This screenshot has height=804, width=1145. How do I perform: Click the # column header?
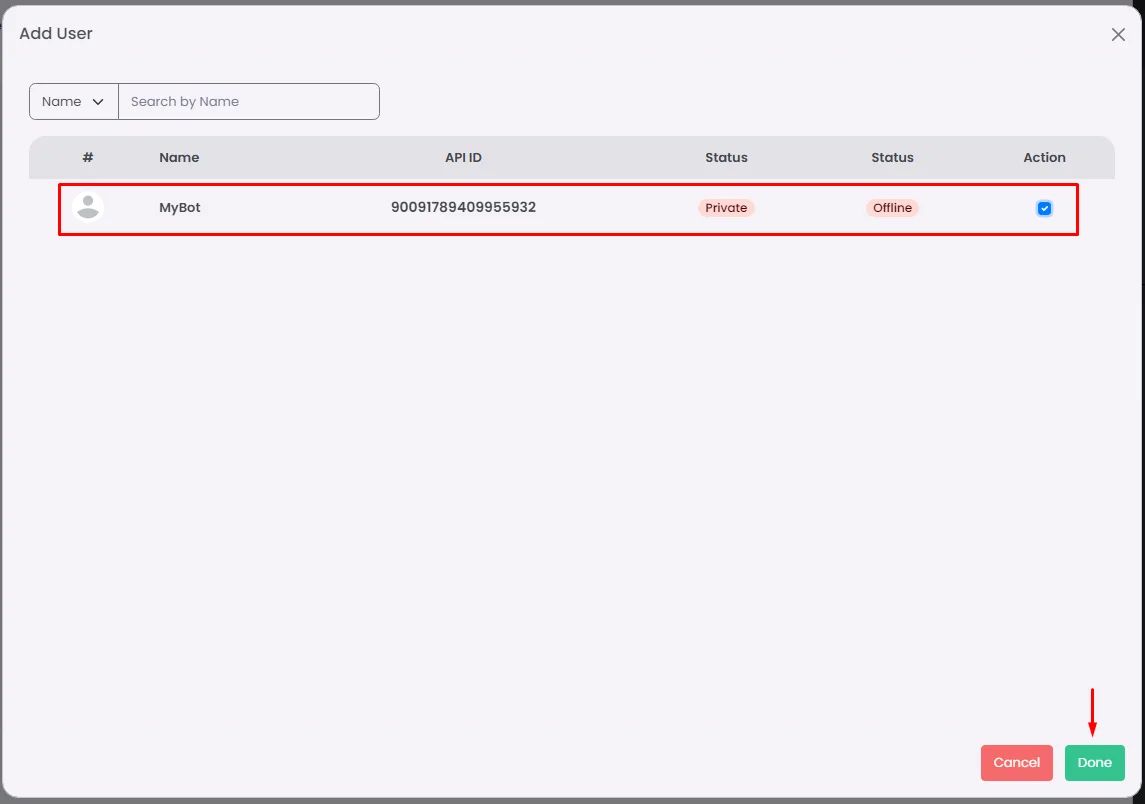coord(88,157)
